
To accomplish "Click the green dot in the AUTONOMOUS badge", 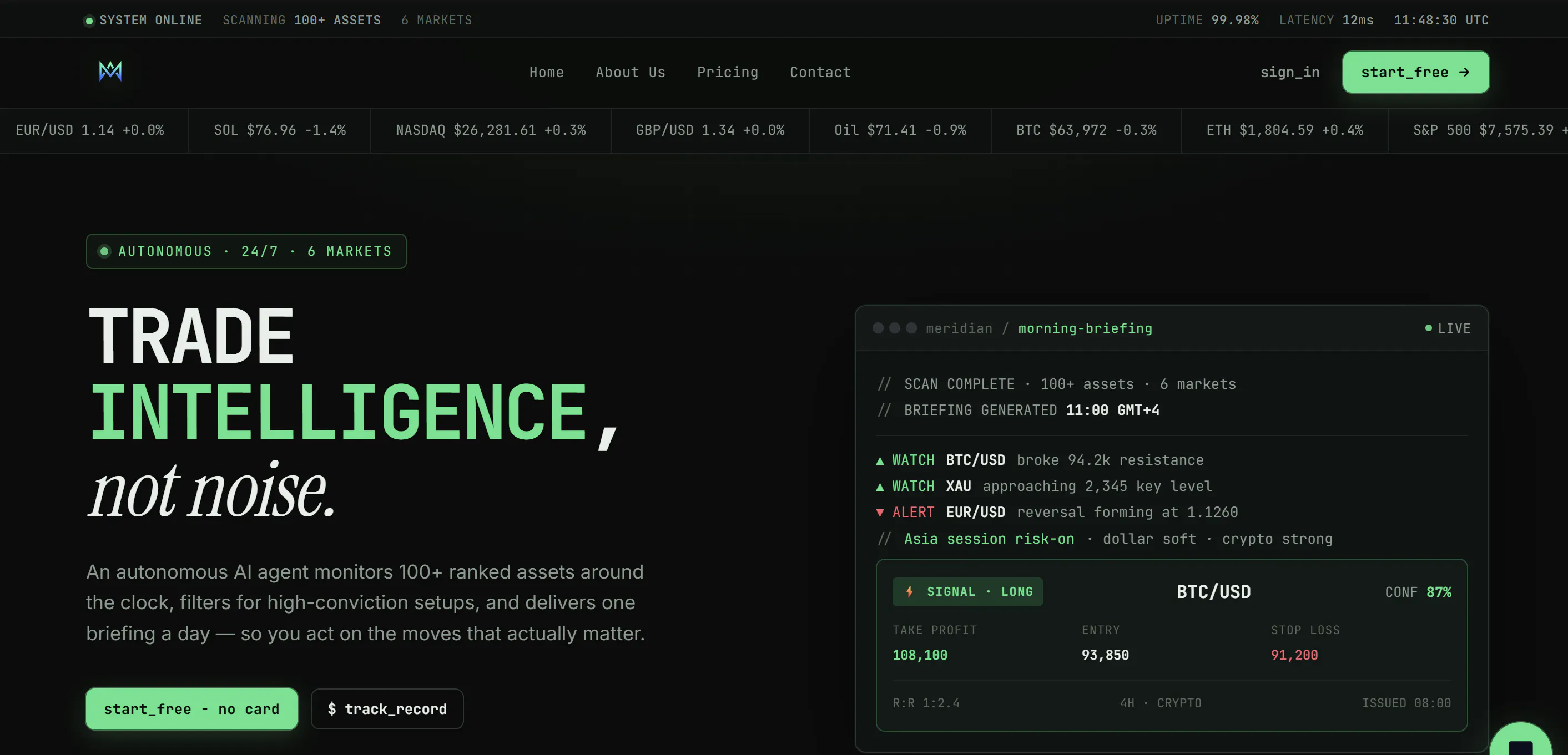I will click(104, 251).
